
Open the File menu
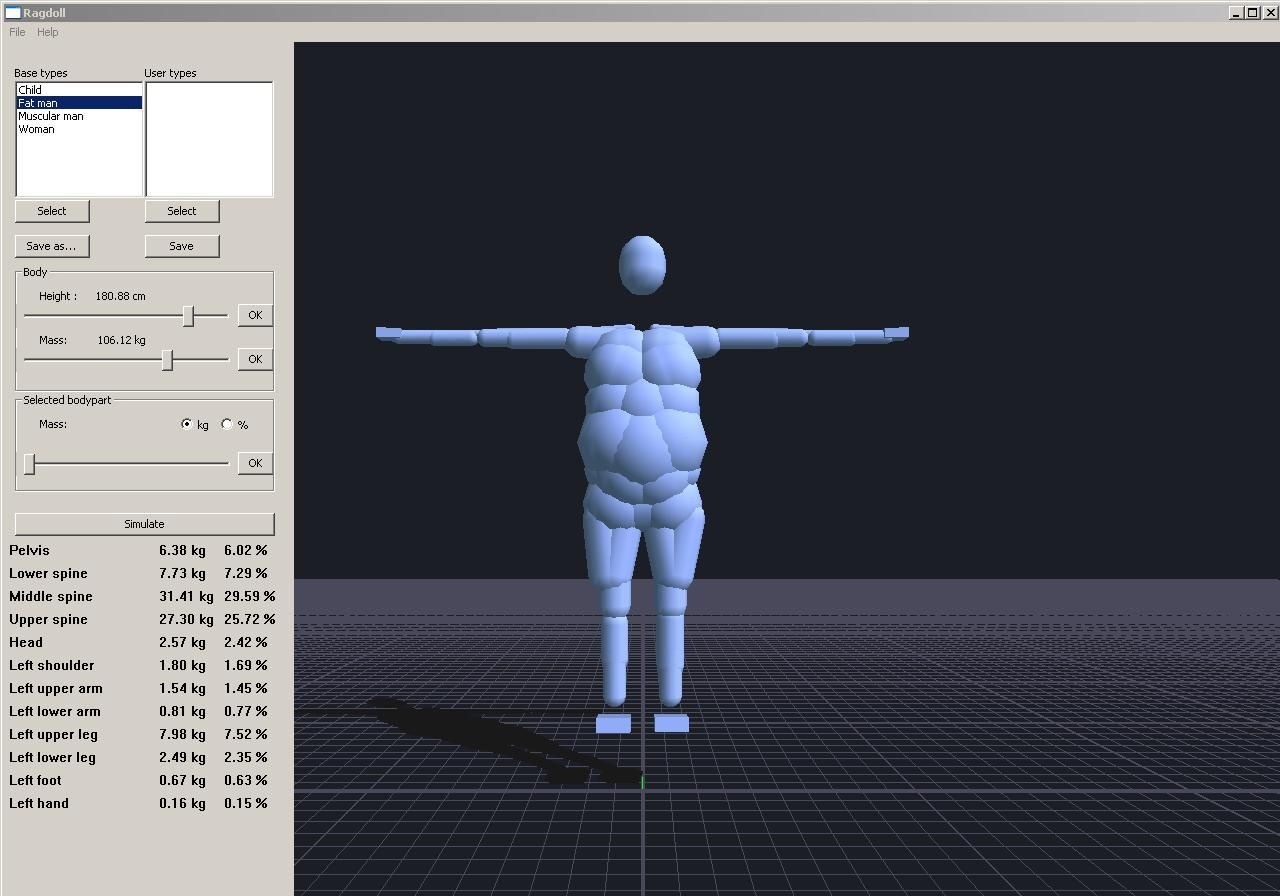17,32
